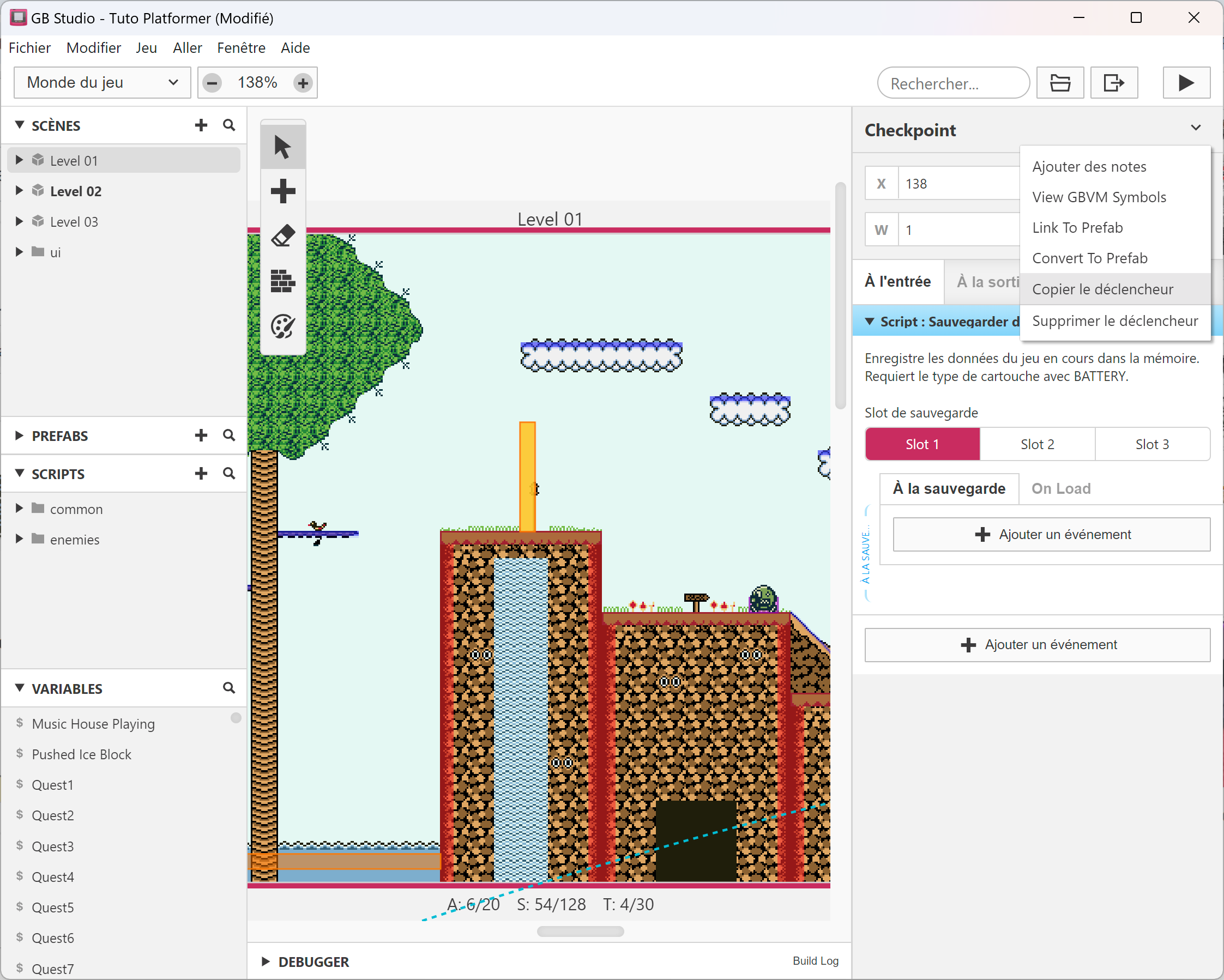Select the arrow Select tool
This screenshot has height=980, width=1224.
tap(282, 147)
